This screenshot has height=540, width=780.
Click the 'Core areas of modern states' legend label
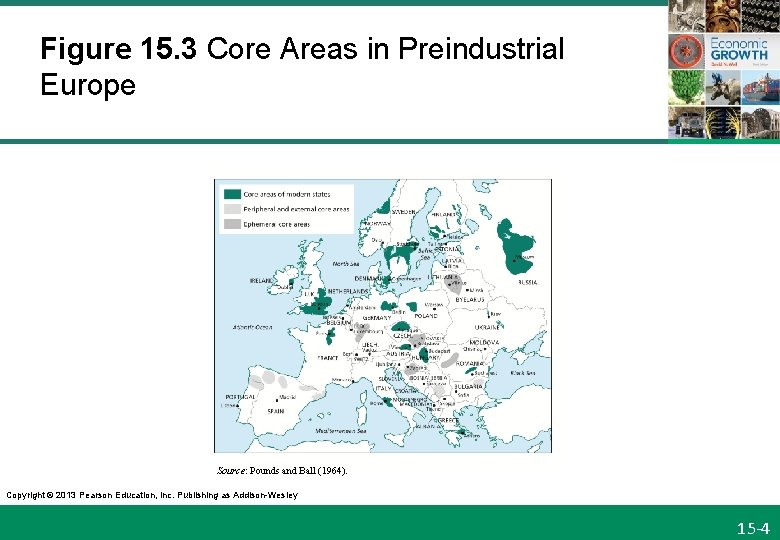[x=287, y=194]
